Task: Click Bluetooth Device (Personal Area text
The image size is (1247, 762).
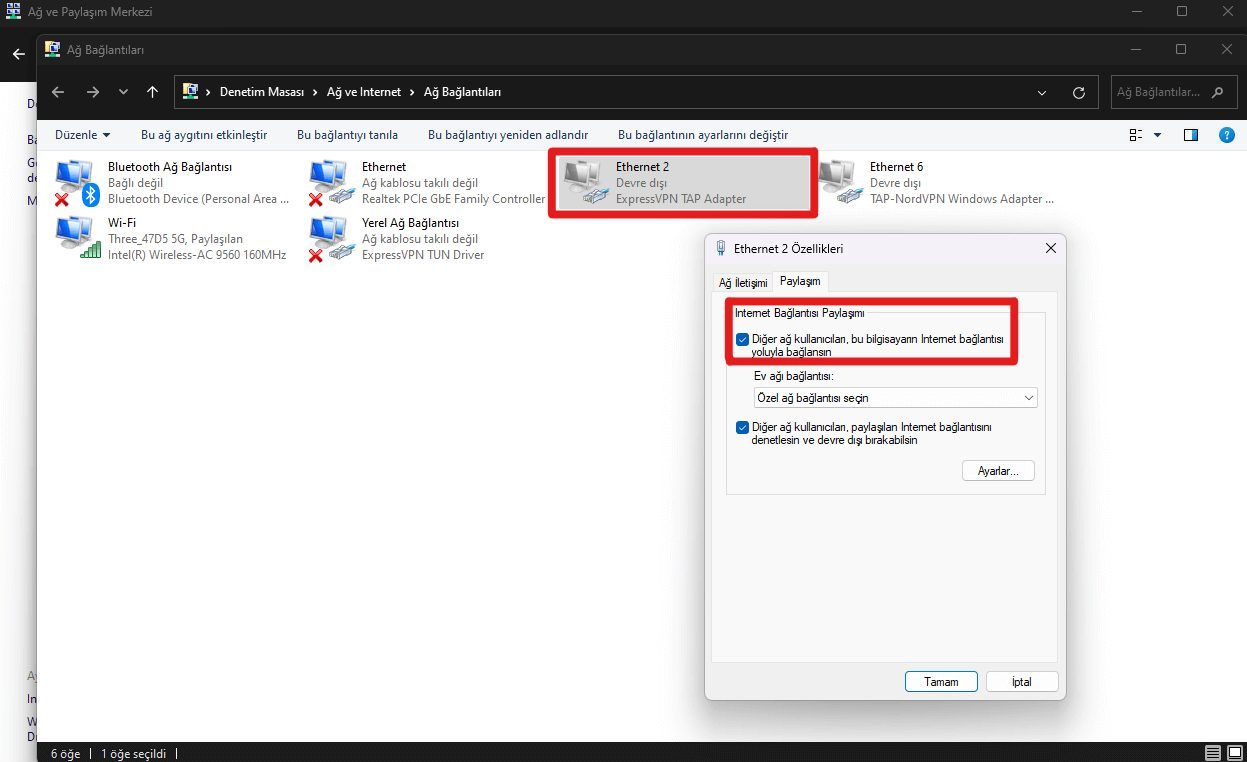Action: (x=199, y=199)
